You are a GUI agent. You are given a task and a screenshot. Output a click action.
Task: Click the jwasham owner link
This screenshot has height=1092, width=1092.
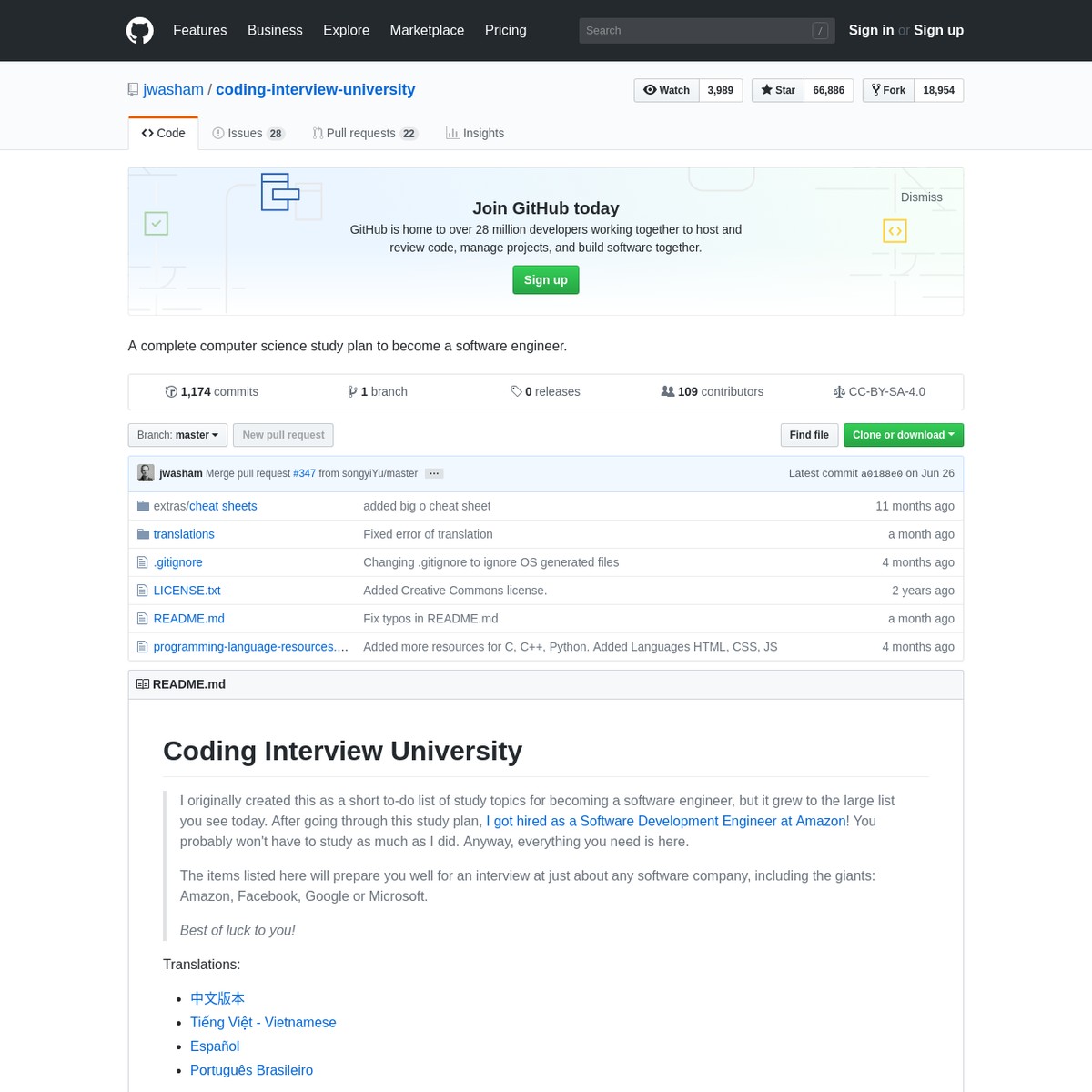click(173, 89)
